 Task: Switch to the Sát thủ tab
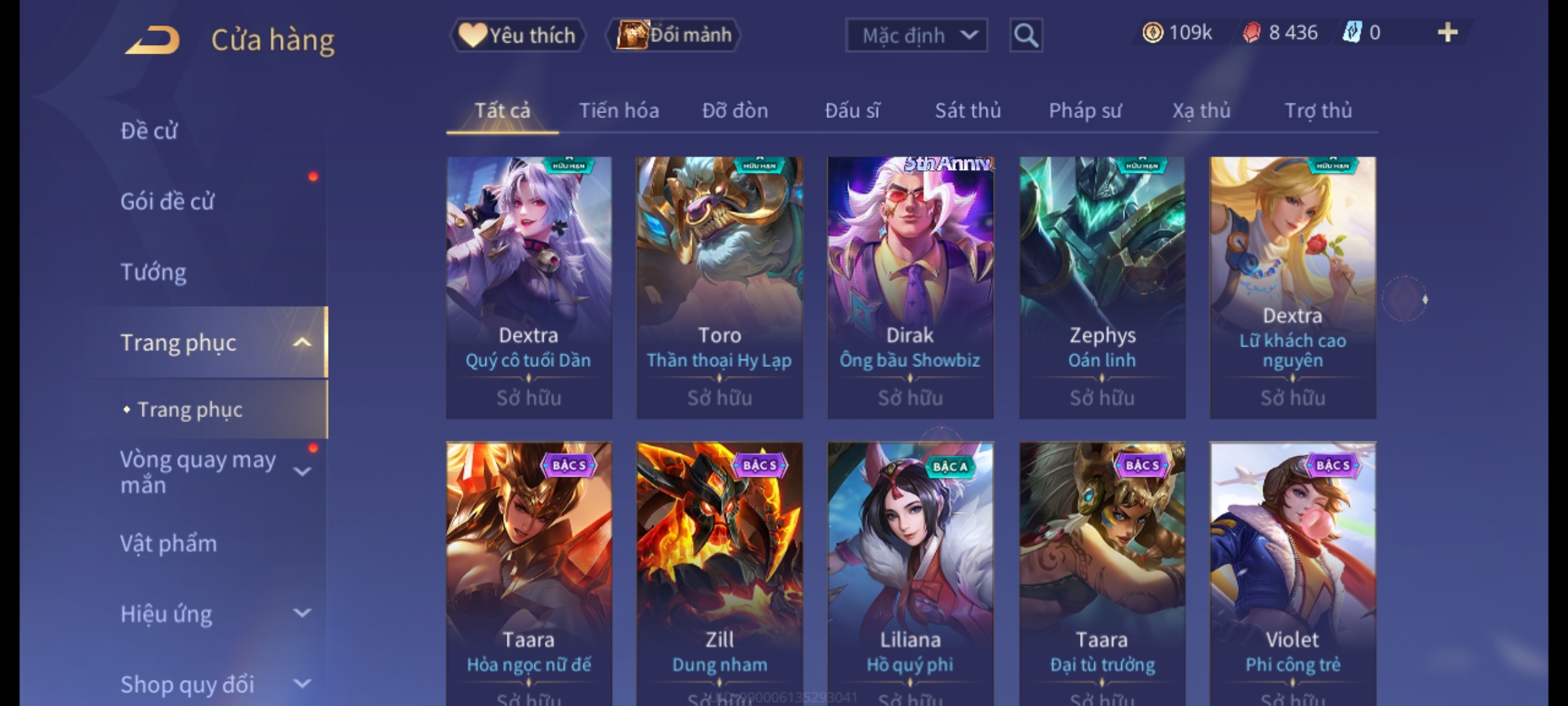point(968,110)
